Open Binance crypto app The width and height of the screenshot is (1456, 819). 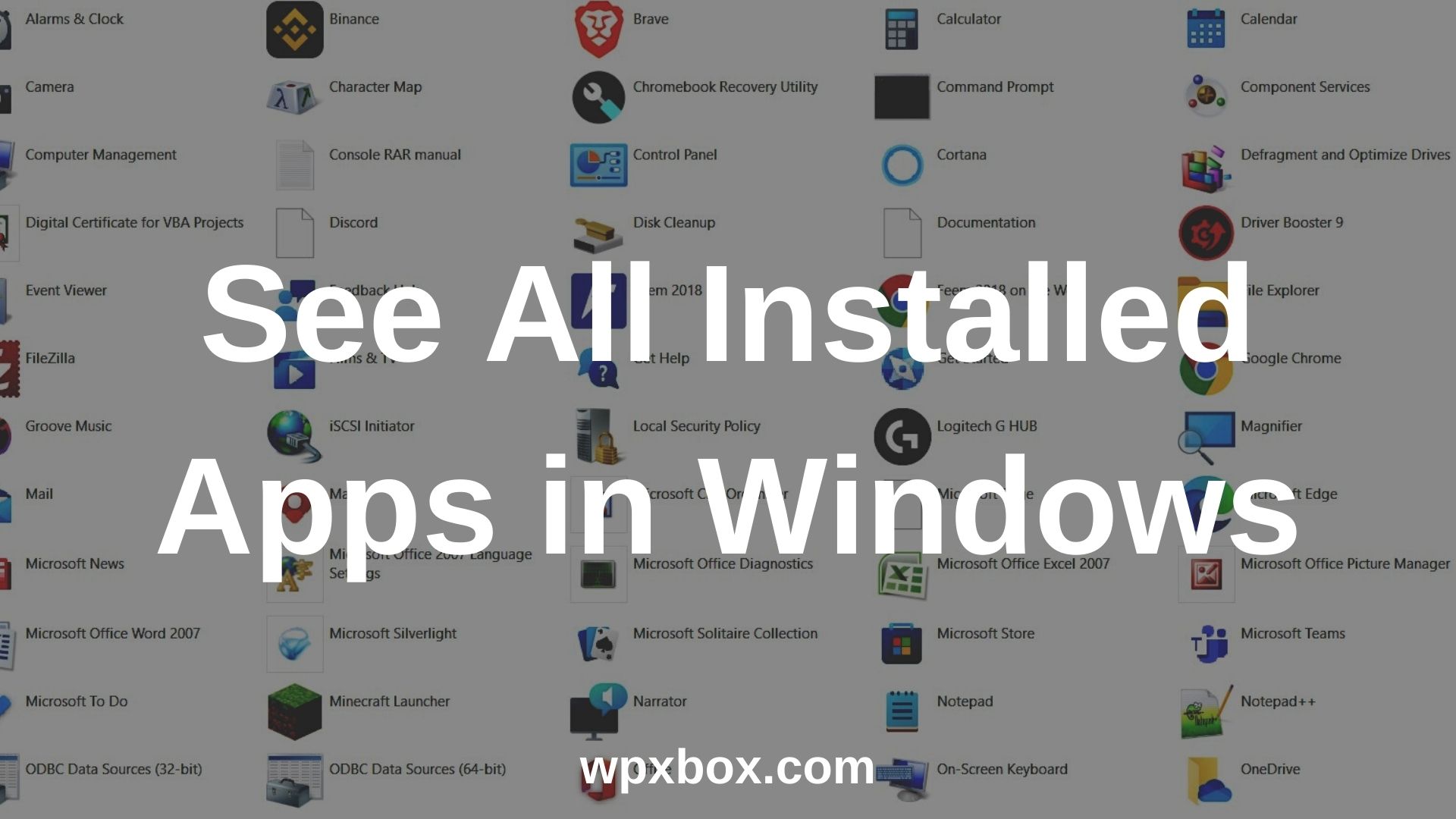pos(296,29)
